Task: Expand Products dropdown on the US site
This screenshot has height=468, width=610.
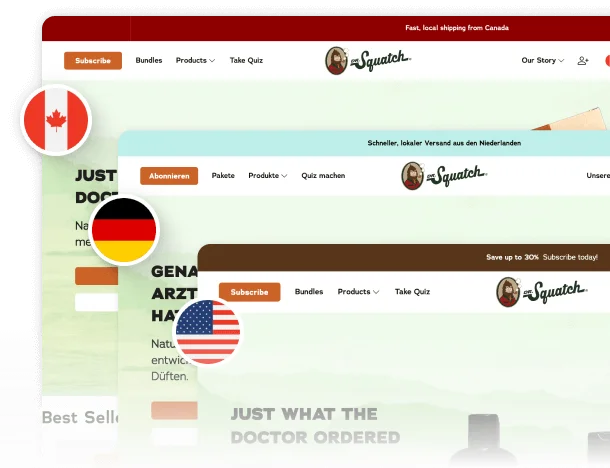Action: pos(358,292)
